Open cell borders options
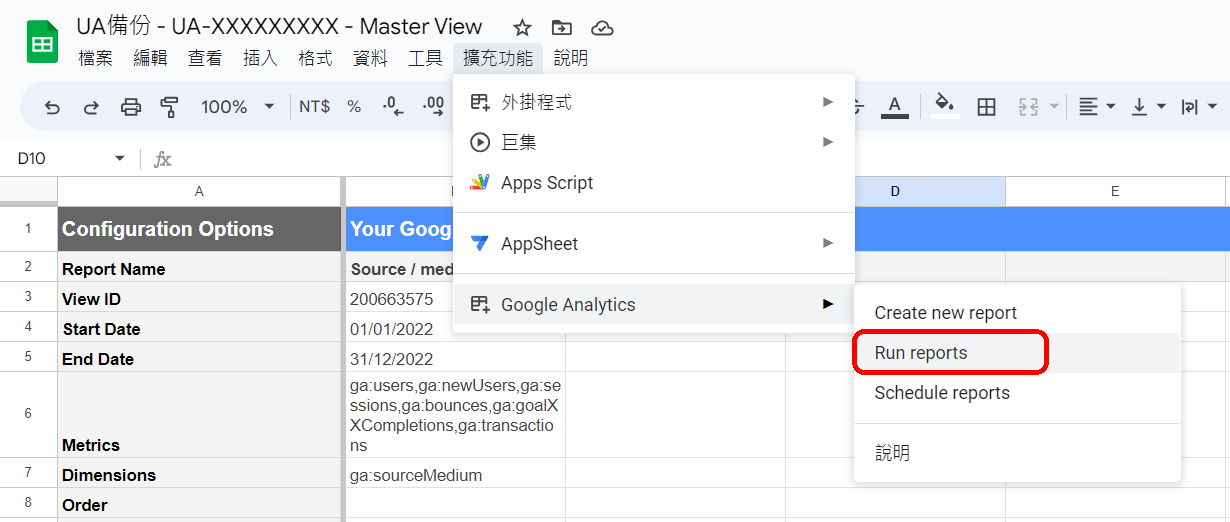 (986, 107)
